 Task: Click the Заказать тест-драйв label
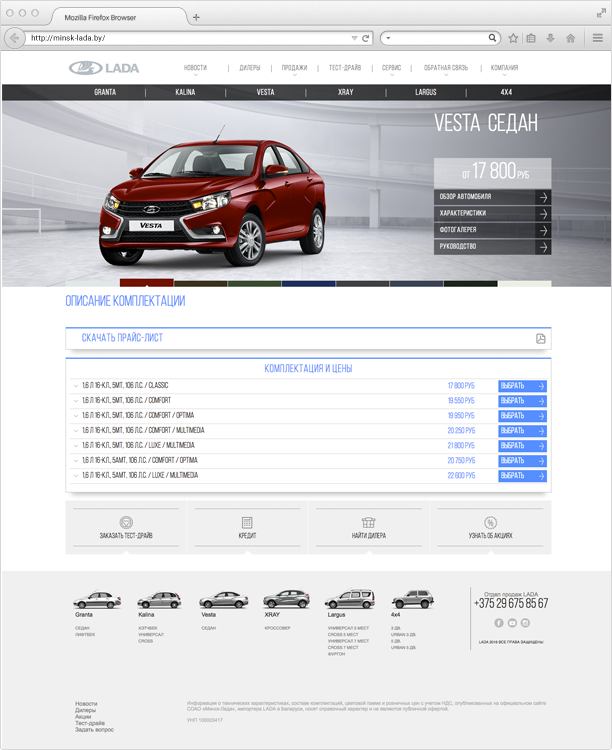pos(126,536)
